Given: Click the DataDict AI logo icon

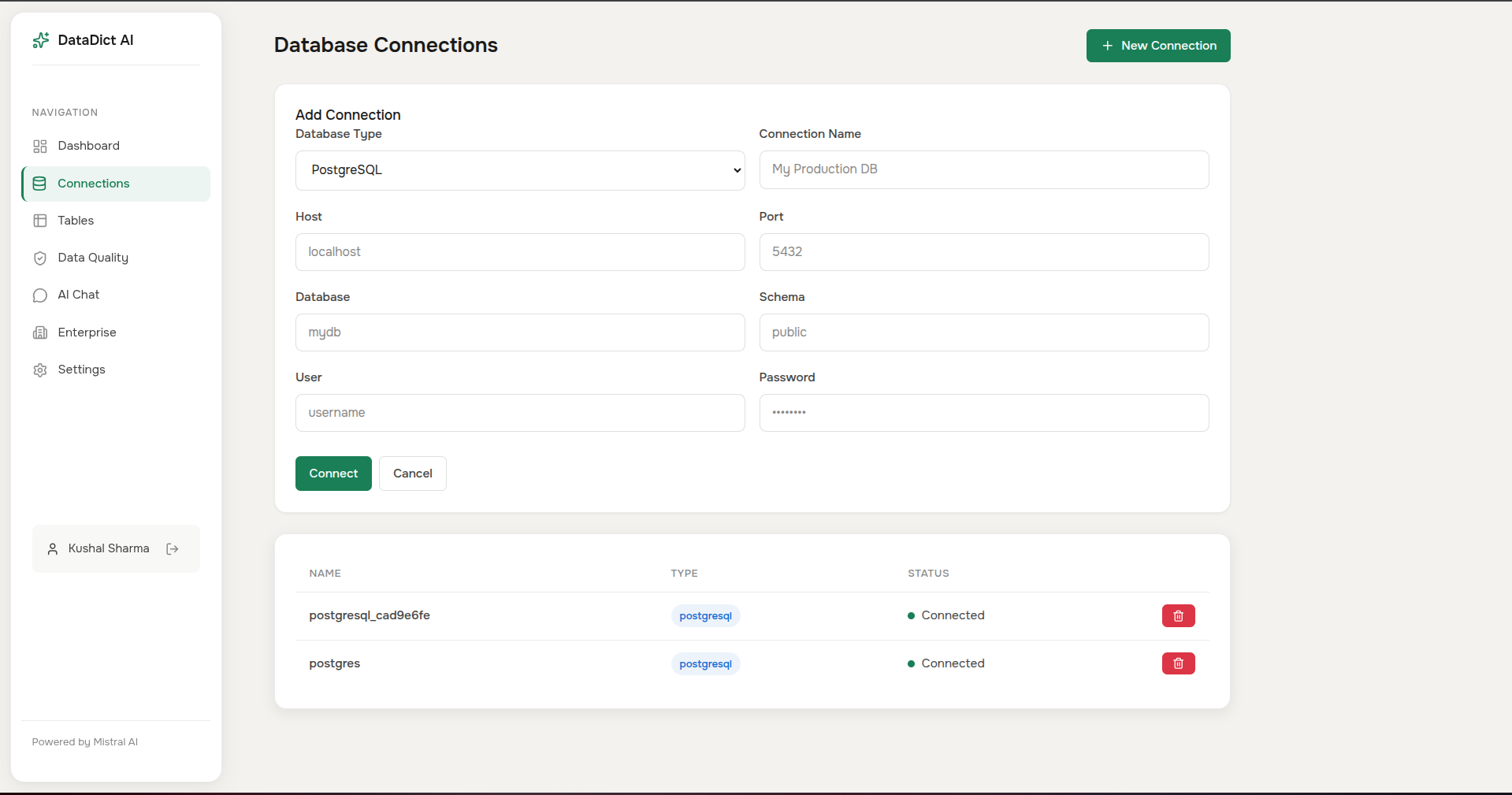Looking at the screenshot, I should click(x=40, y=39).
